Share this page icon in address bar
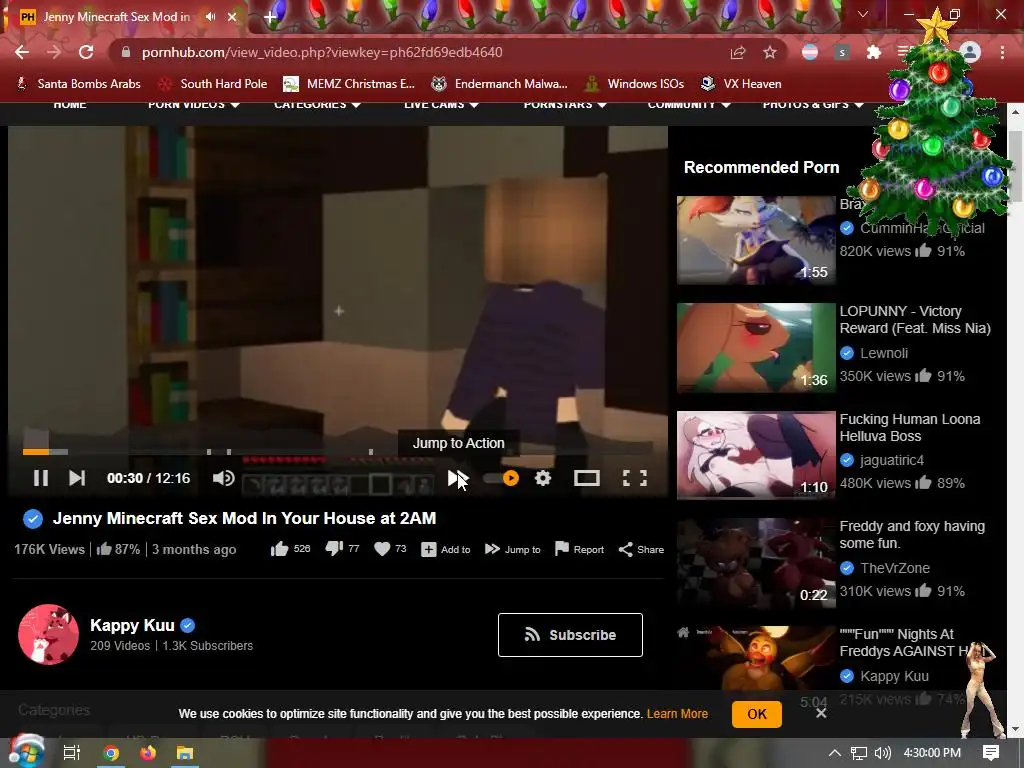Image resolution: width=1024 pixels, height=768 pixels. coord(738,52)
